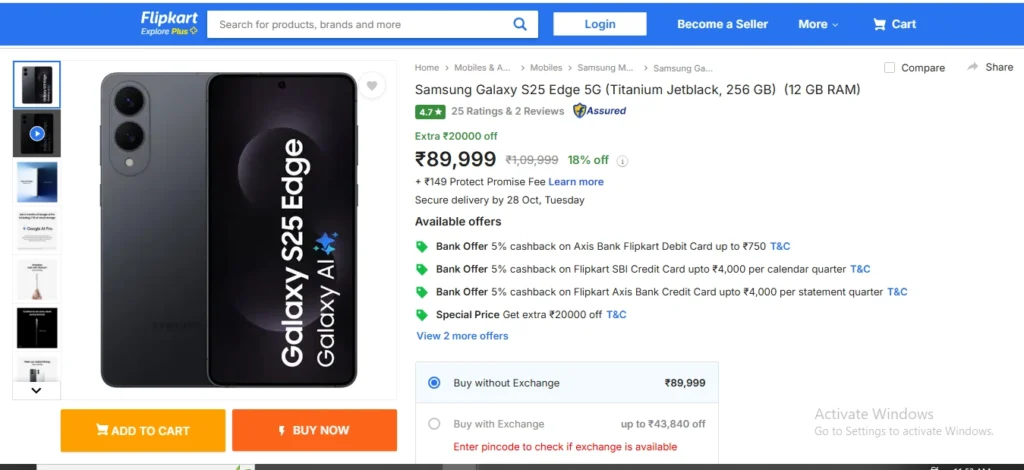1024x470 pixels.
Task: Add product to wishlist with heart icon
Action: (x=372, y=86)
